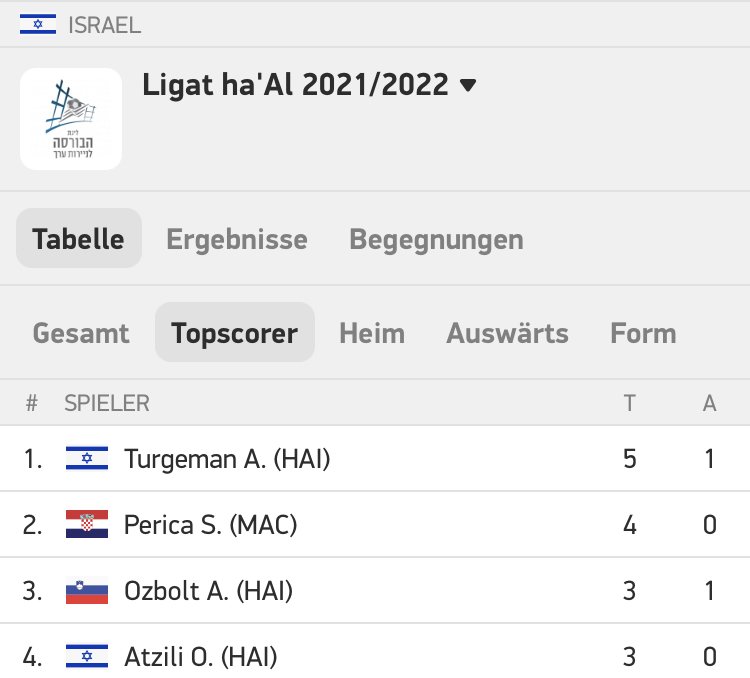
Task: Select the Topscorer filter
Action: (234, 333)
